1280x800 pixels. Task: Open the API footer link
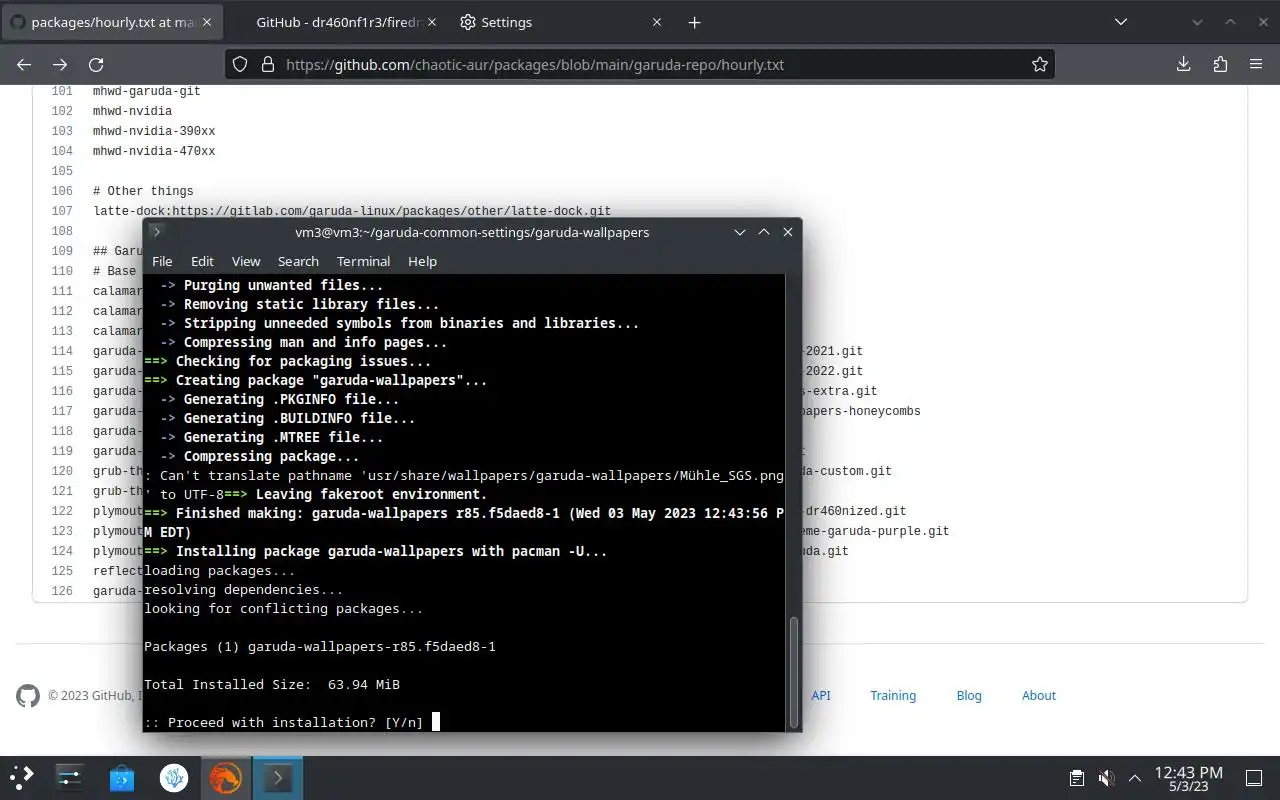(x=821, y=695)
